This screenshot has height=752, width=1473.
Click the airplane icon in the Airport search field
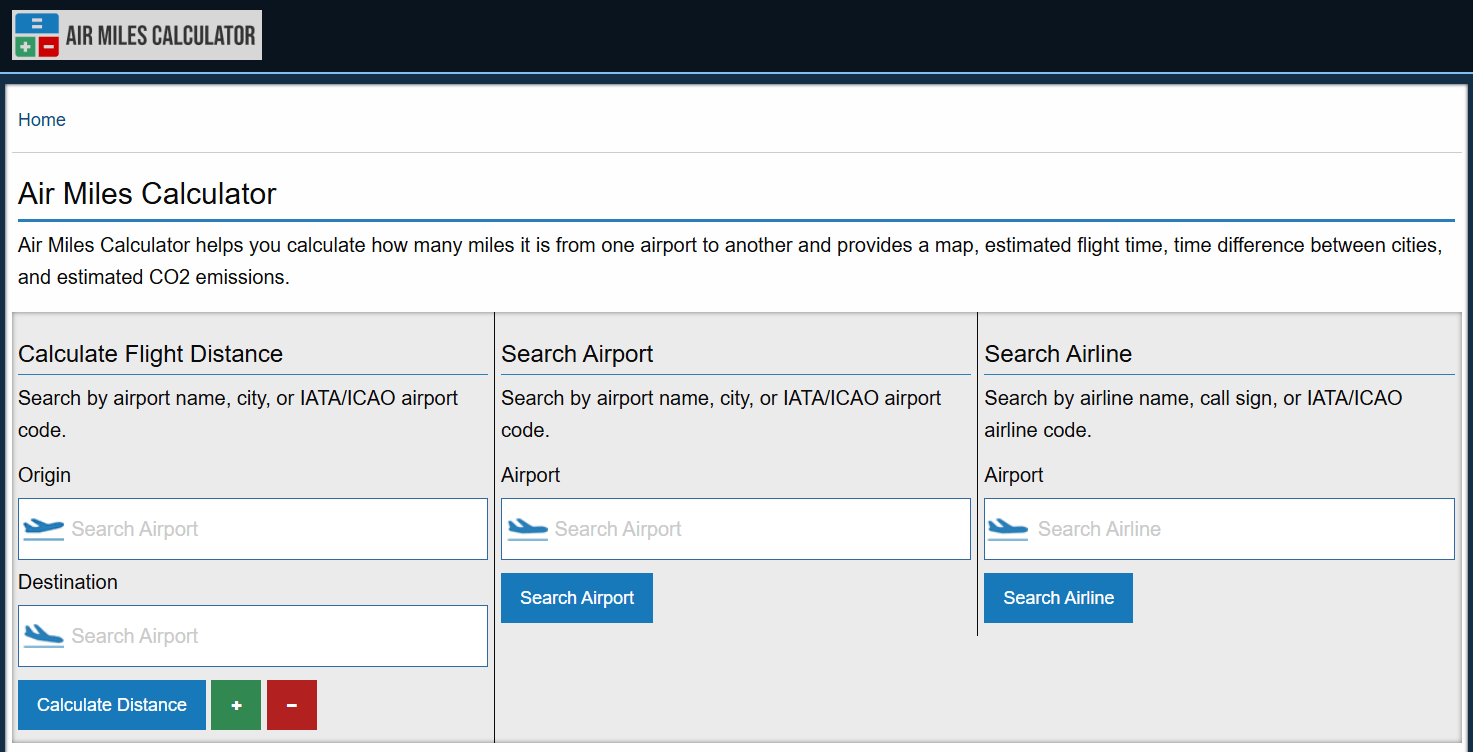526,528
